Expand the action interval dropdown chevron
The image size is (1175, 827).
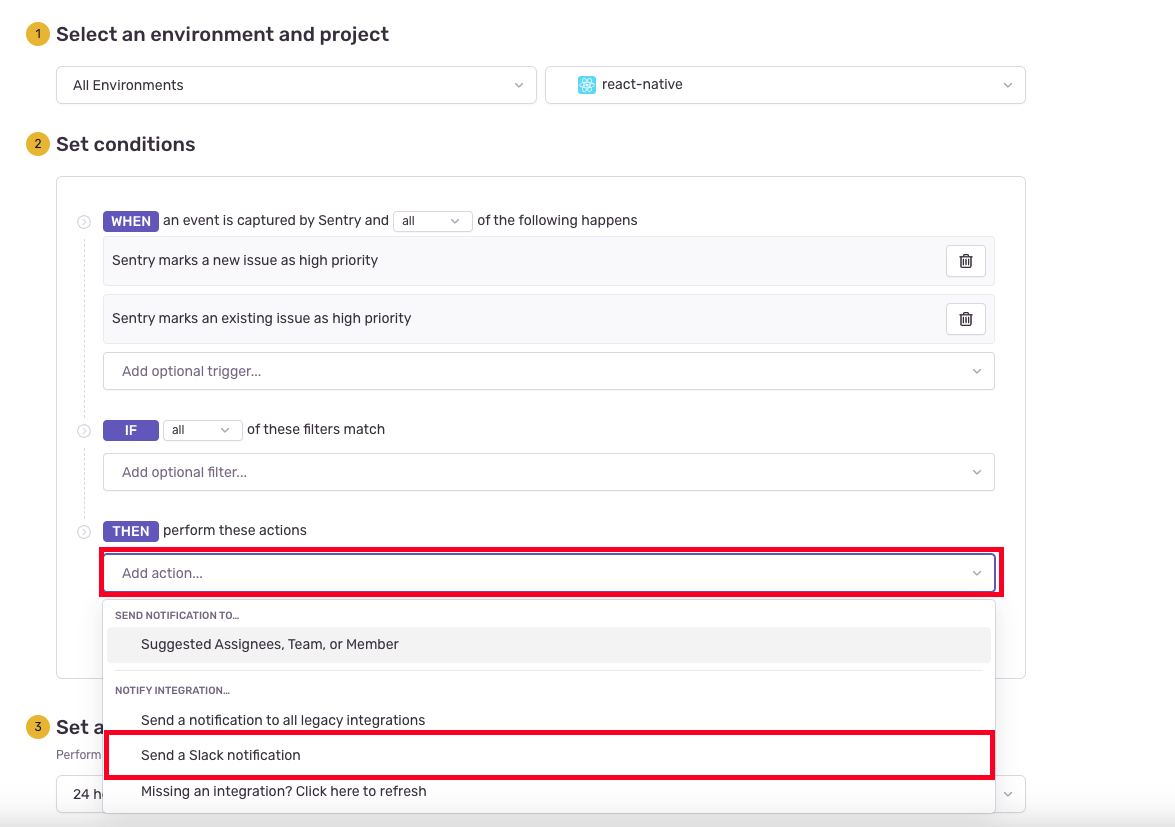1008,794
